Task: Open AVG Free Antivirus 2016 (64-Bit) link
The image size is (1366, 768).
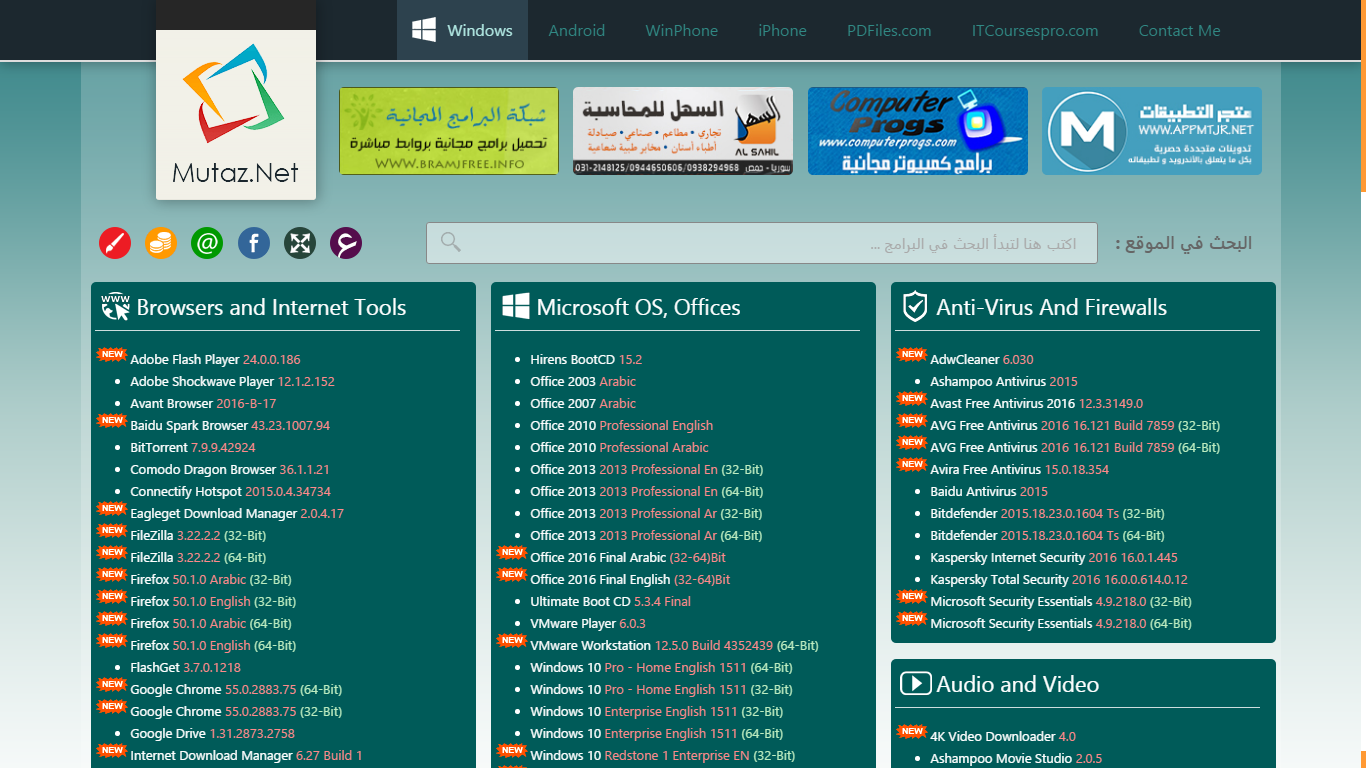Action: pyautogui.click(x=1075, y=448)
